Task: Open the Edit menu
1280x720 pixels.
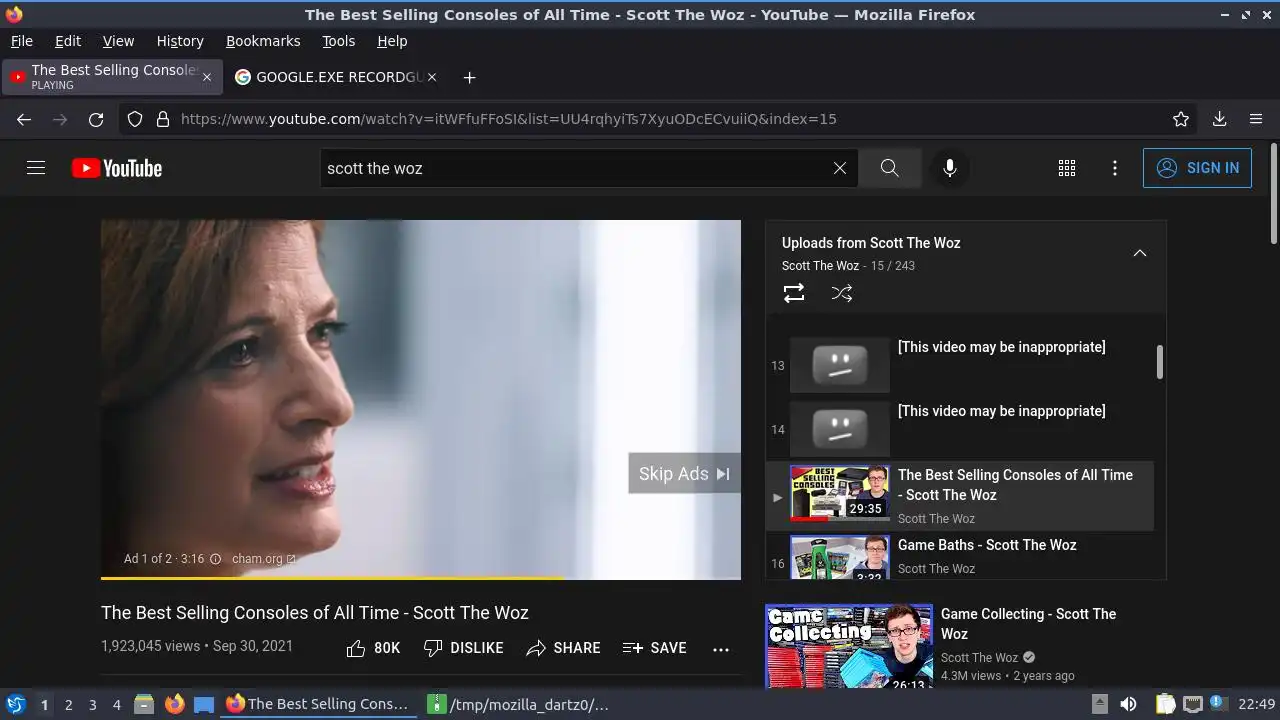Action: [x=68, y=41]
